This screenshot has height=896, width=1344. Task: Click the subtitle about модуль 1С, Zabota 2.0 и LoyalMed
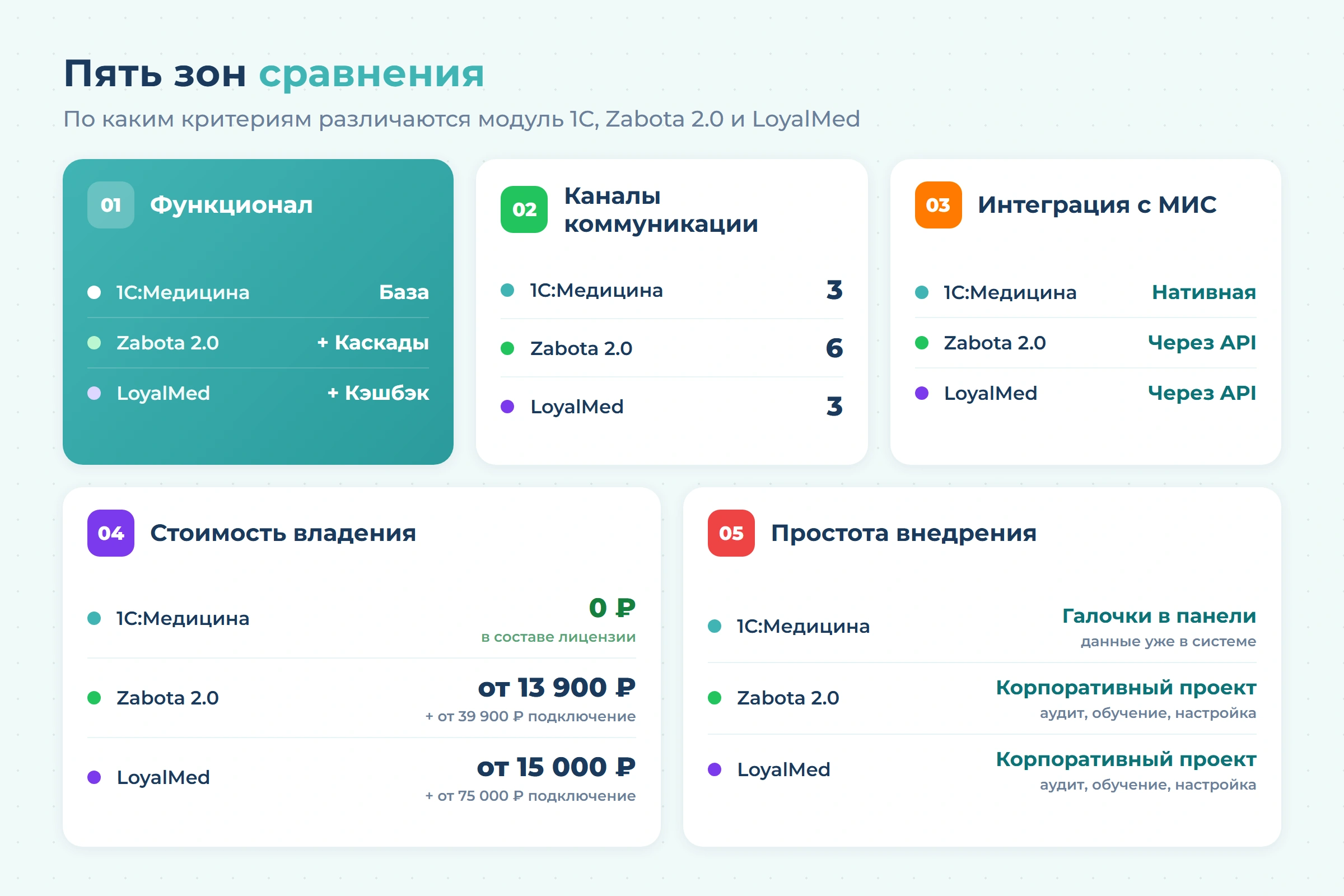coord(461,119)
